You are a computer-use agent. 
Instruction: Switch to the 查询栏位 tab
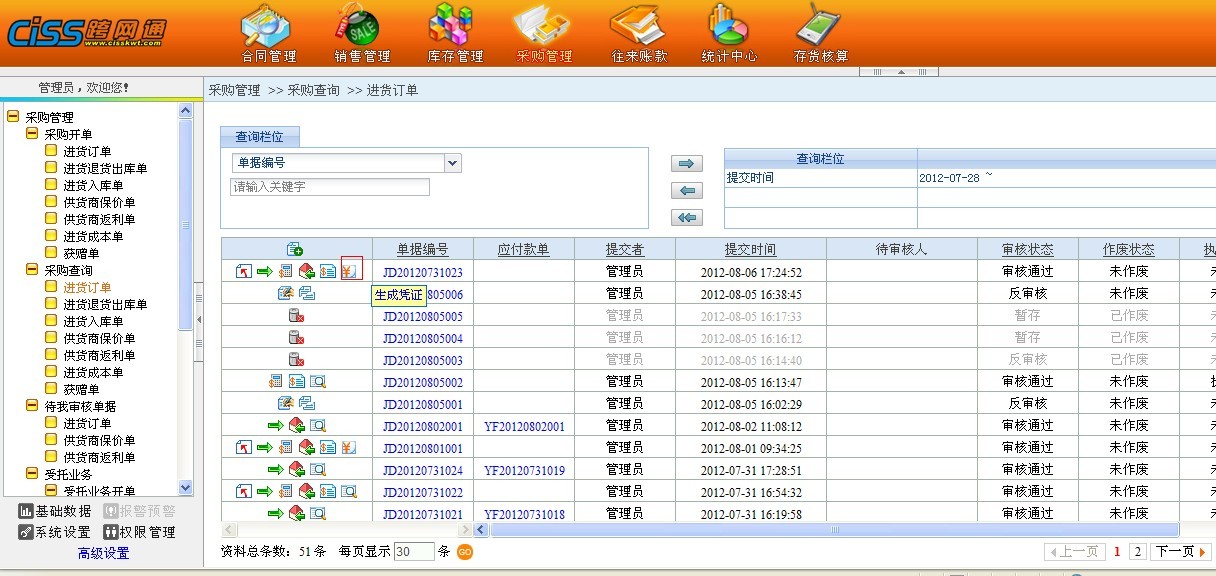[x=259, y=137]
